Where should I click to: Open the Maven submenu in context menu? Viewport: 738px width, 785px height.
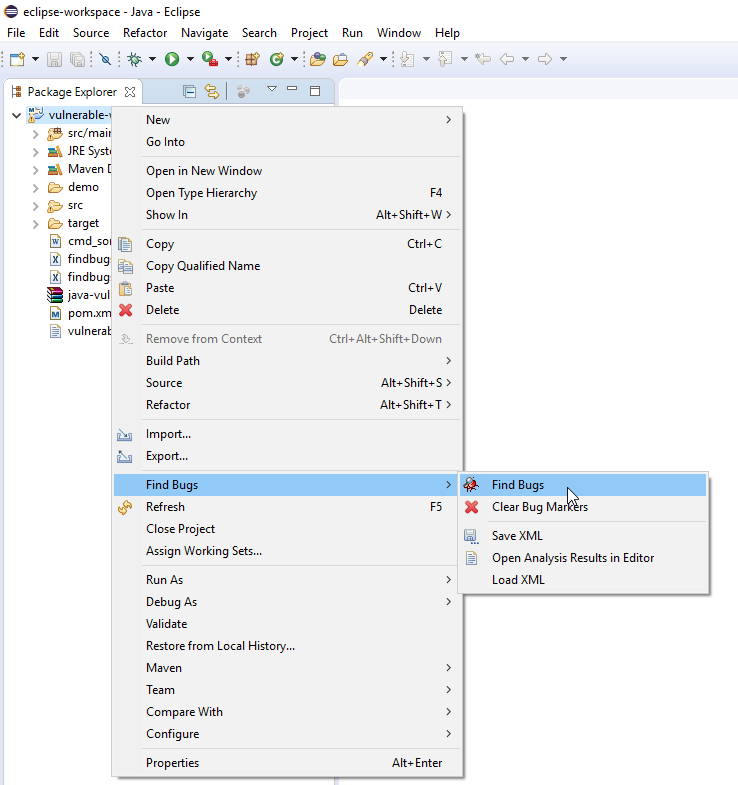(x=286, y=668)
